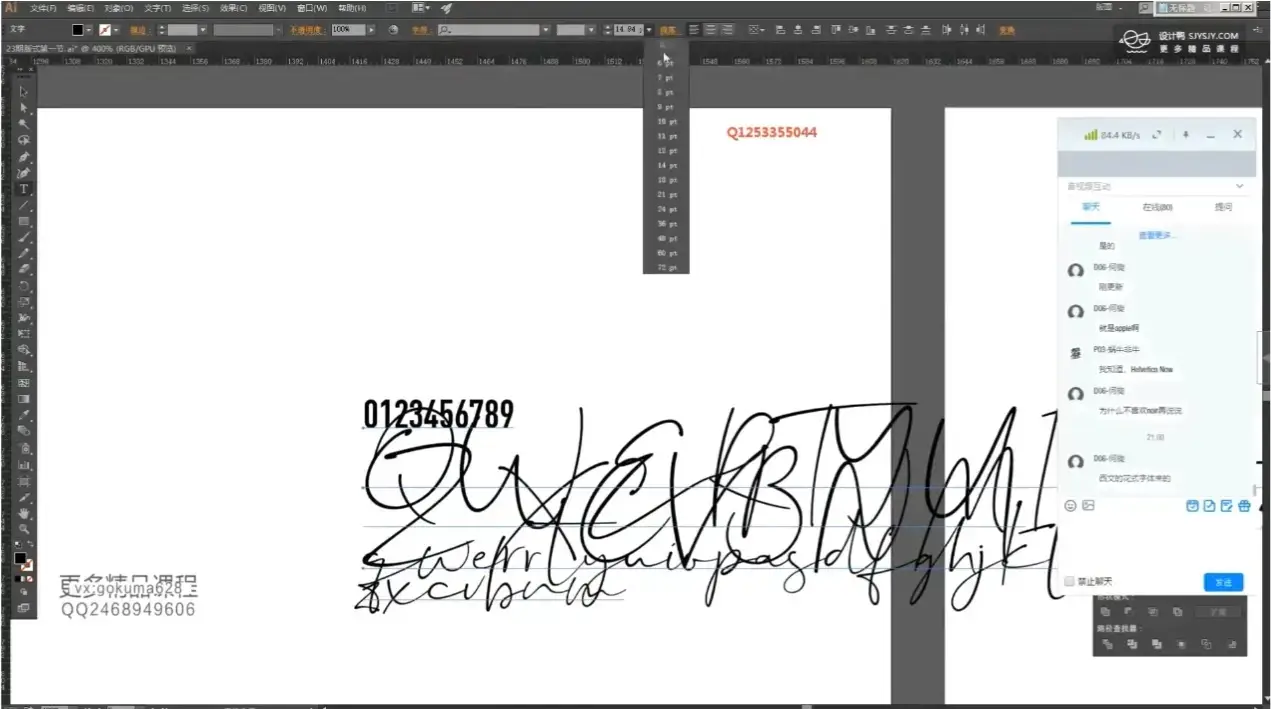Close the document tab 23期版式第一节

click(x=188, y=48)
